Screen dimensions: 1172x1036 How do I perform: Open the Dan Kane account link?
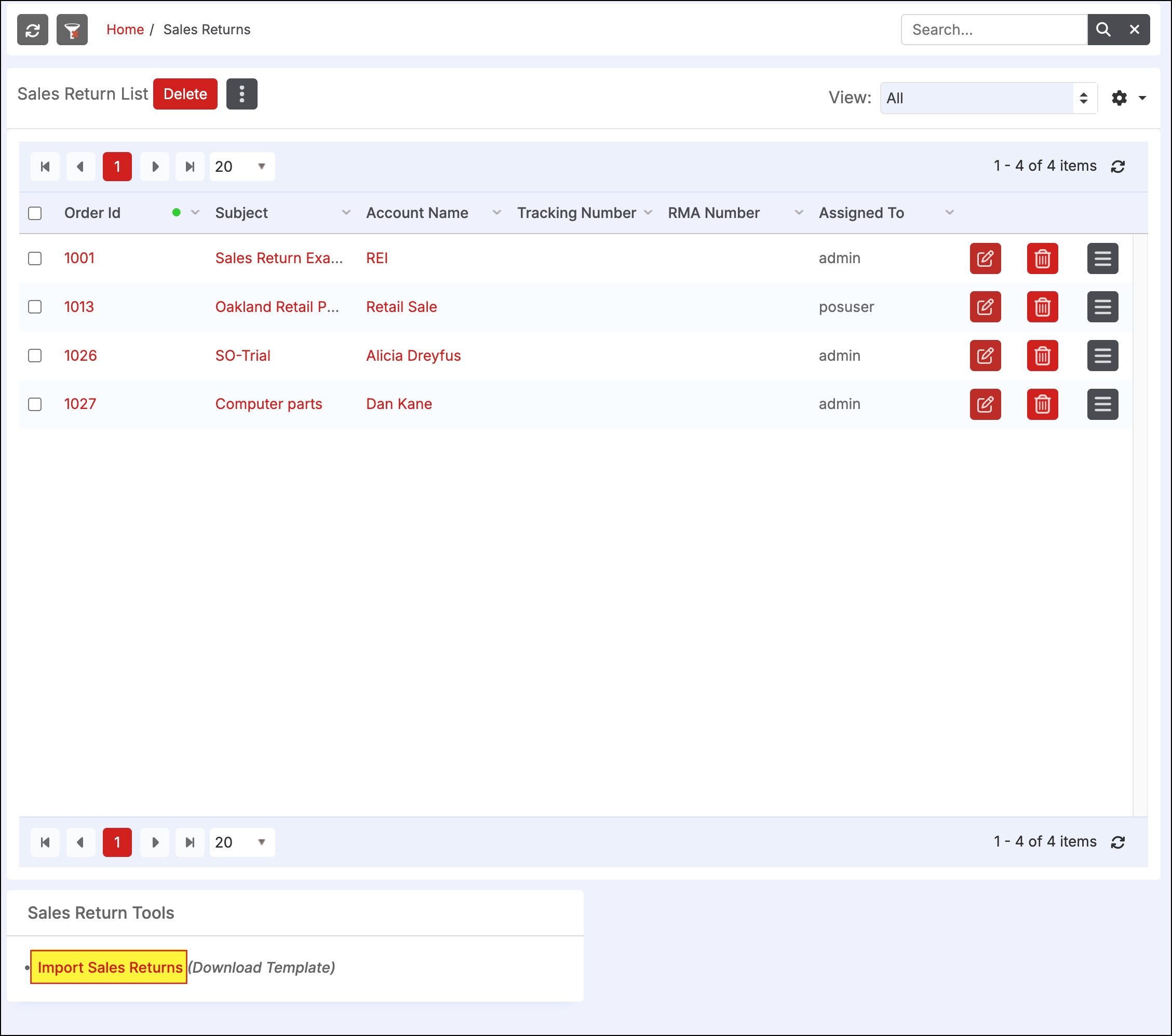(x=399, y=404)
